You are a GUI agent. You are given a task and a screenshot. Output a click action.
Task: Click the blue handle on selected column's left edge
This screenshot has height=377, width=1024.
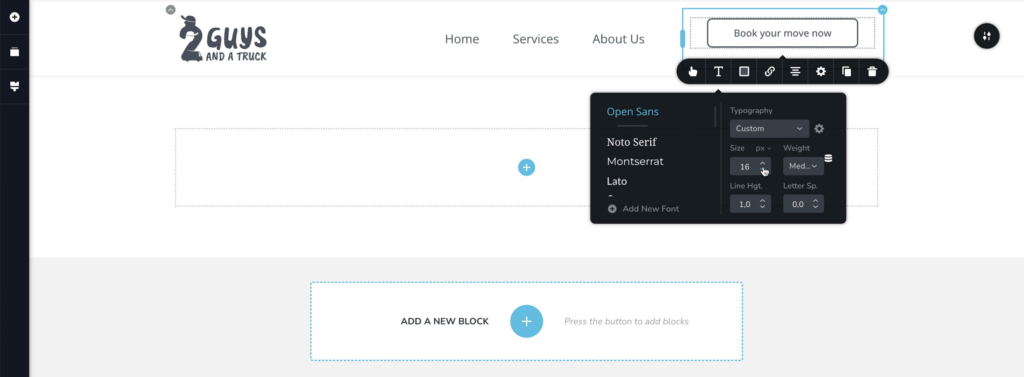pyautogui.click(x=683, y=39)
